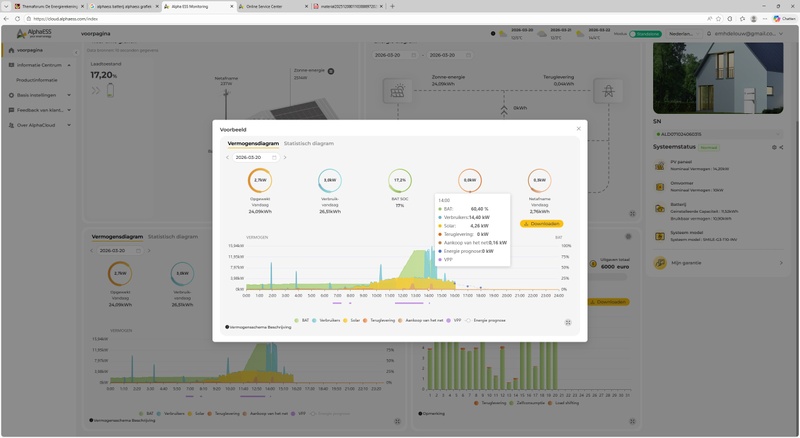Screen dimensions: 800x438
Task: Click the Verbruik-vandaag 3,0kW gauge in dialog
Action: click(330, 180)
